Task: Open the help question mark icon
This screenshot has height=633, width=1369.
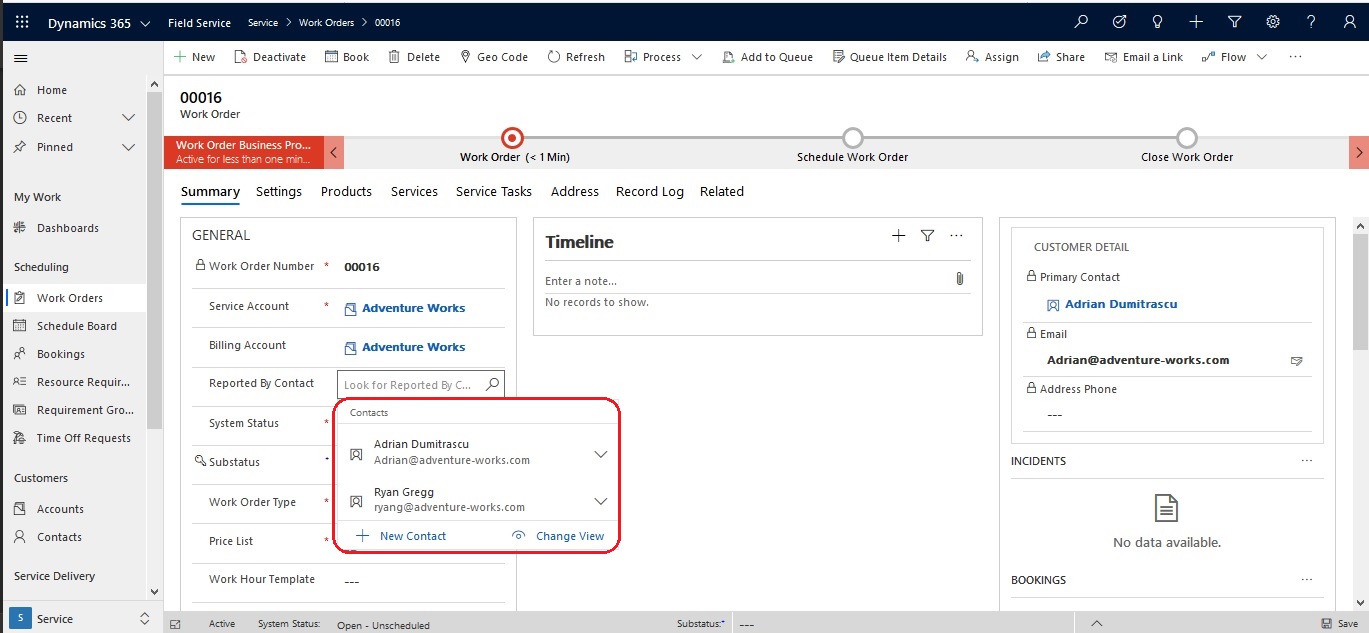Action: coord(1311,22)
